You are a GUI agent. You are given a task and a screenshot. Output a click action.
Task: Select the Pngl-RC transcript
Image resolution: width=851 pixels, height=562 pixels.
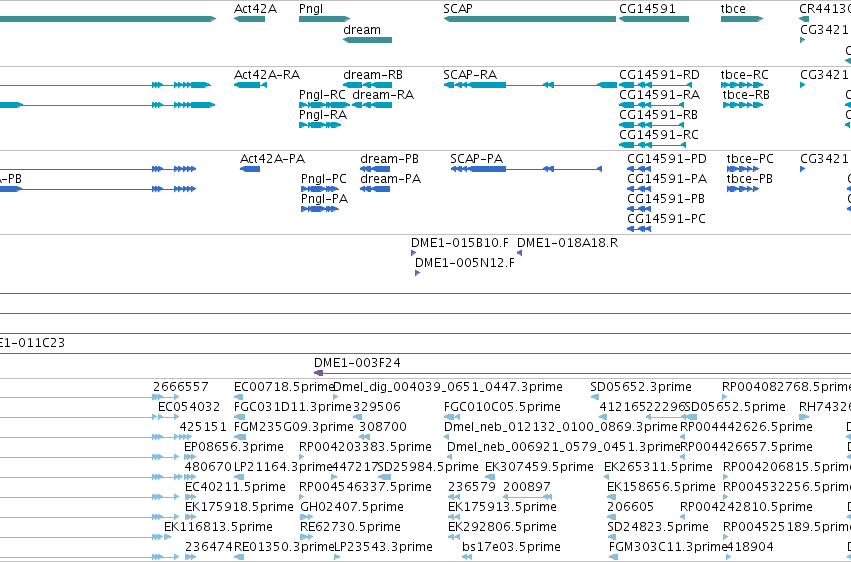click(325, 105)
